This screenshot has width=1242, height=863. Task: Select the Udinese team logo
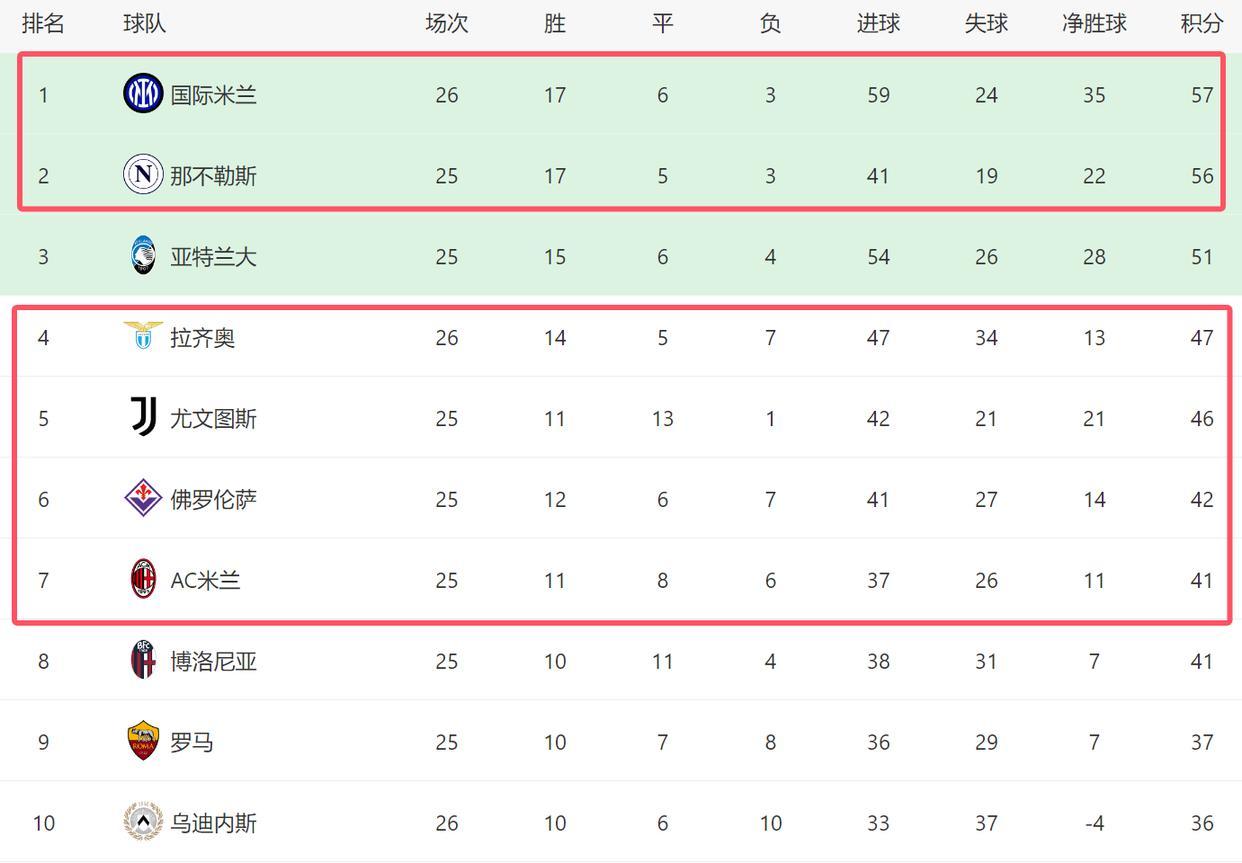143,822
